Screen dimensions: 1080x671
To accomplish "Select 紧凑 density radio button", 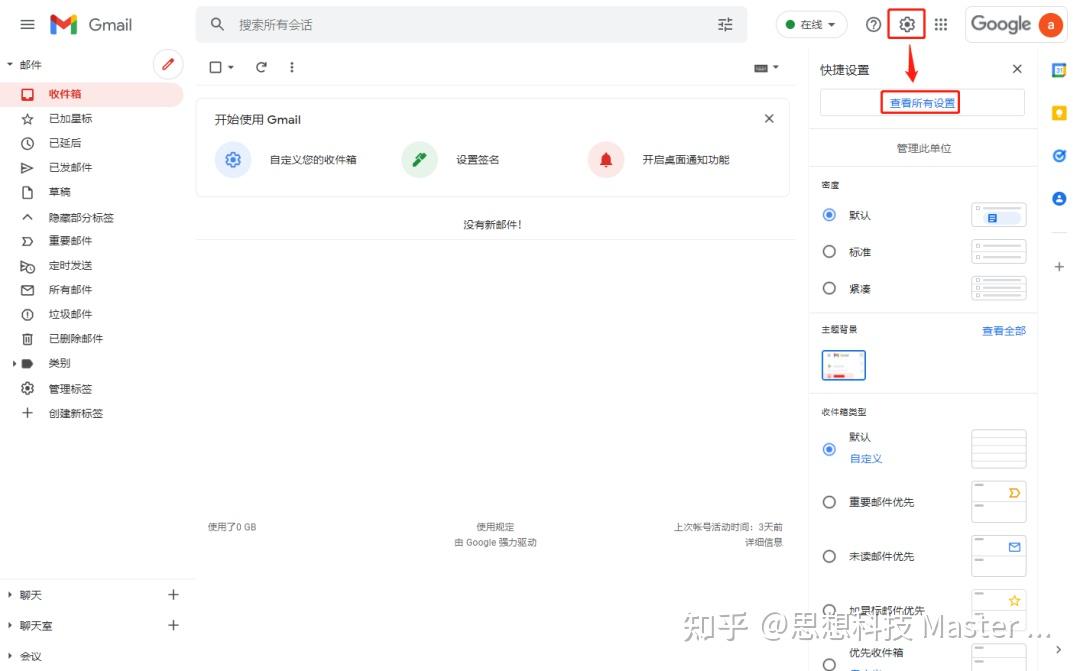I will pos(829,288).
